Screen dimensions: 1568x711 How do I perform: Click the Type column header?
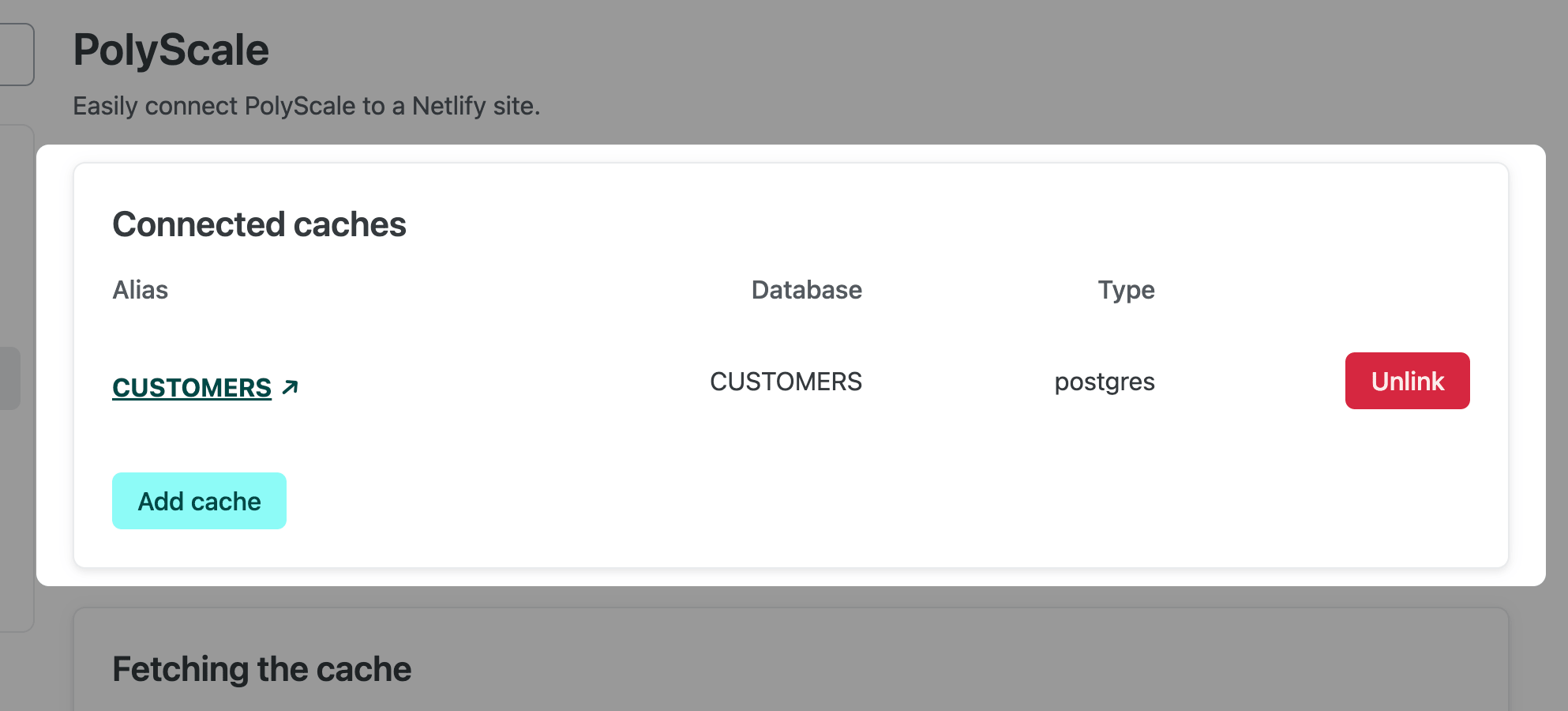pyautogui.click(x=1126, y=290)
